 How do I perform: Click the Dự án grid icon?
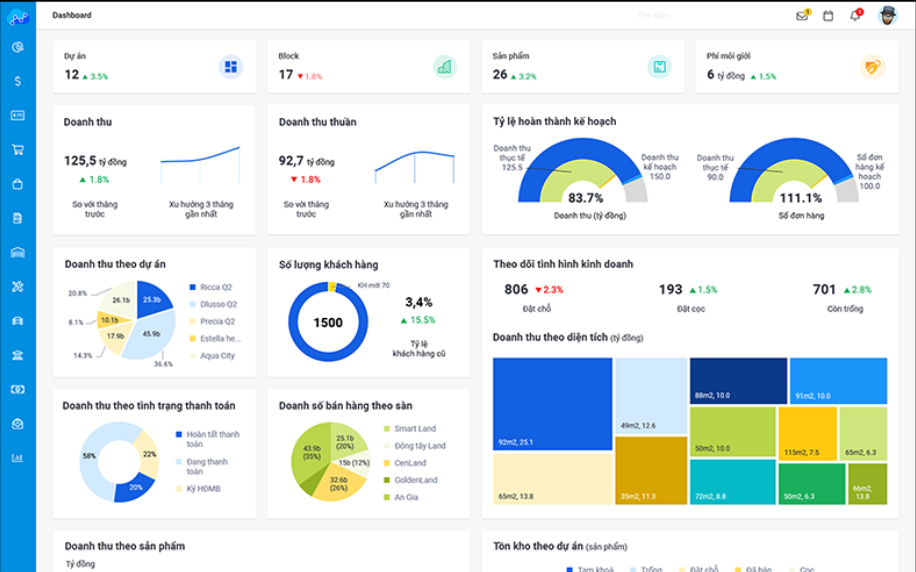(x=231, y=67)
